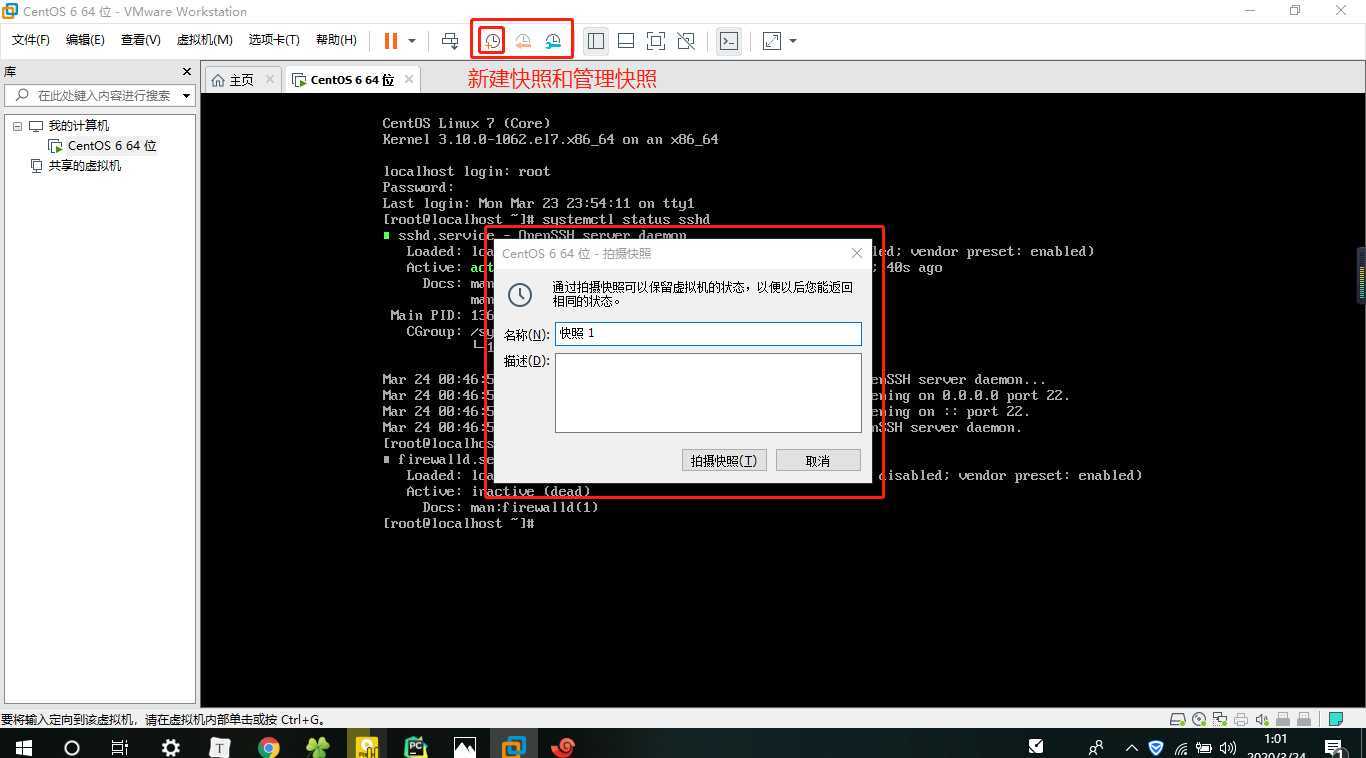The height and width of the screenshot is (758, 1366).
Task: Toggle the console view icon
Action: 729,41
